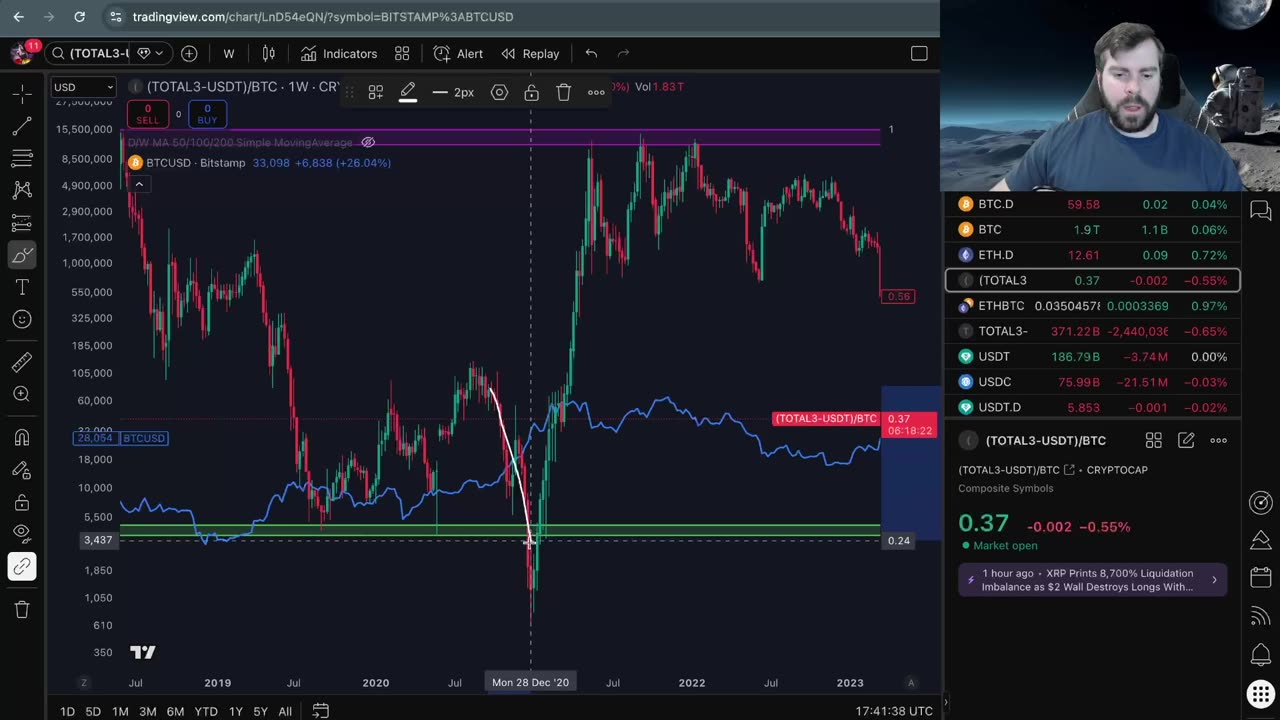The width and height of the screenshot is (1280, 720).
Task: Click the add compare symbol plus button
Action: coord(189,53)
